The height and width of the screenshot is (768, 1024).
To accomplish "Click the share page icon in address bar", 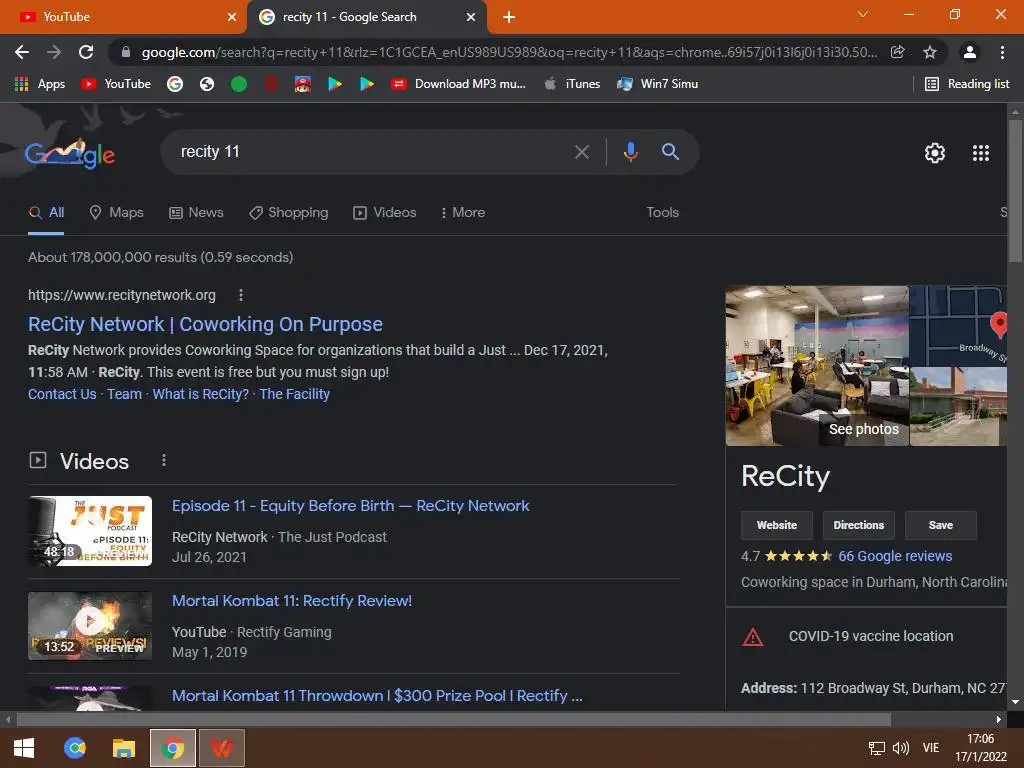I will 897,52.
